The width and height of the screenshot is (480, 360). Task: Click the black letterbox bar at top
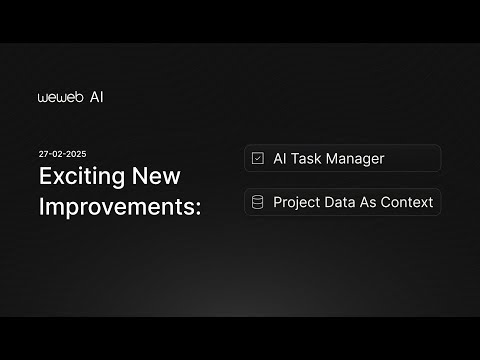click(240, 21)
